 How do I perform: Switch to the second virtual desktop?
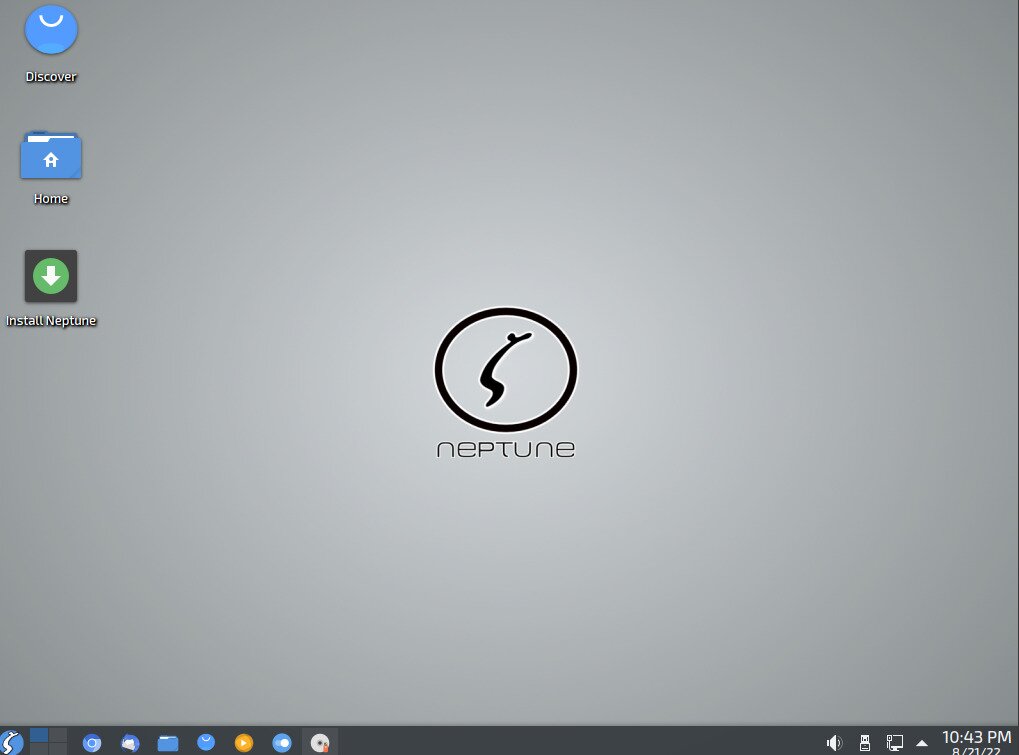click(58, 736)
